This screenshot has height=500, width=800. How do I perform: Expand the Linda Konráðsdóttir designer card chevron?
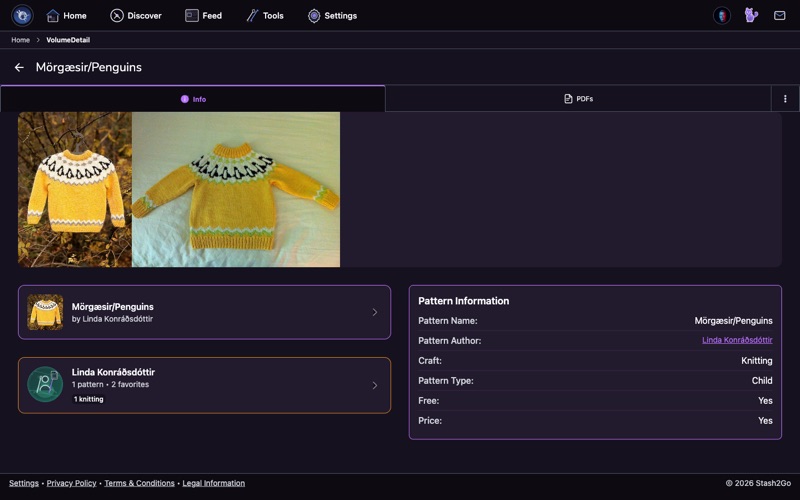click(374, 385)
